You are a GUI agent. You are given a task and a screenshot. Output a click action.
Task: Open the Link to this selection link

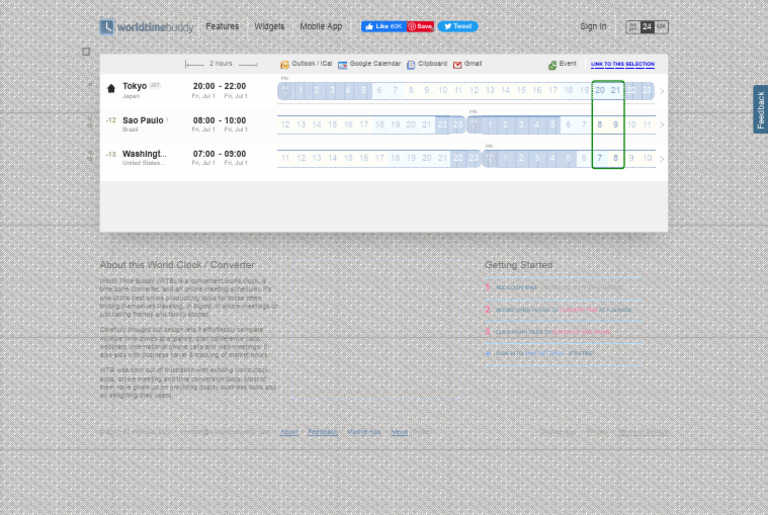coord(623,64)
